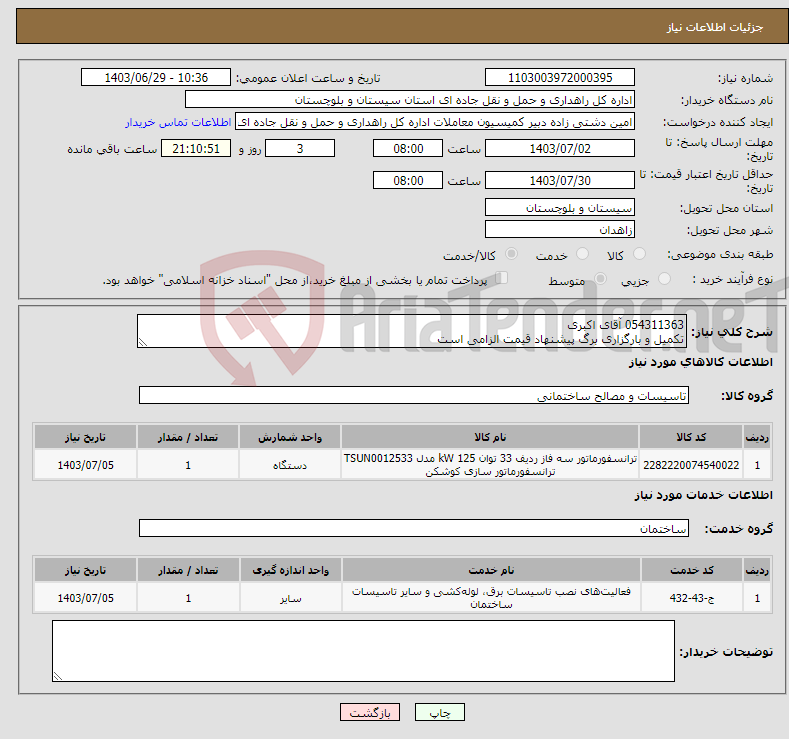Select the جزیی purchase type radio

(664, 279)
